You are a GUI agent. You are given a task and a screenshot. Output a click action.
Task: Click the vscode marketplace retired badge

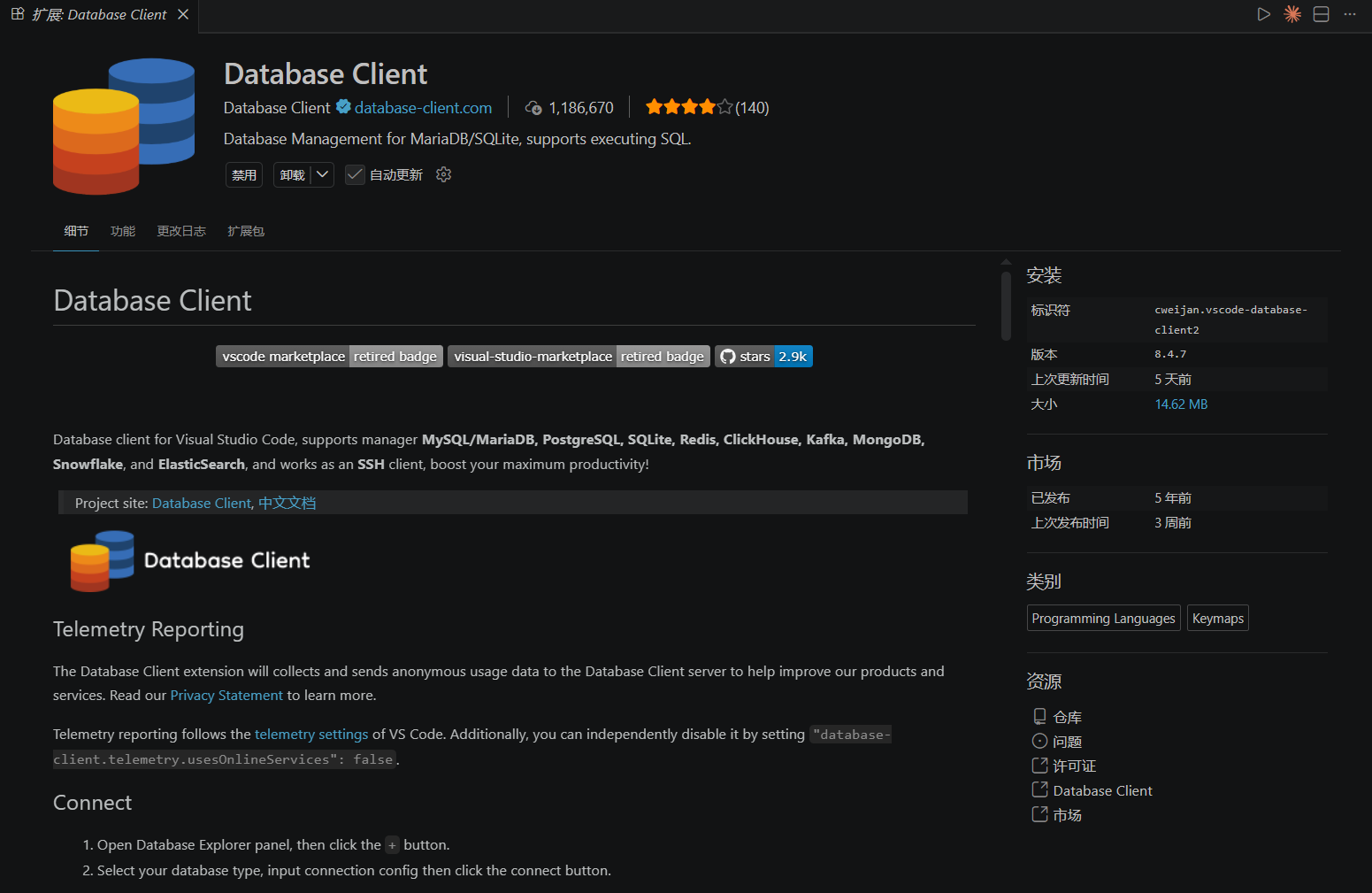(329, 356)
